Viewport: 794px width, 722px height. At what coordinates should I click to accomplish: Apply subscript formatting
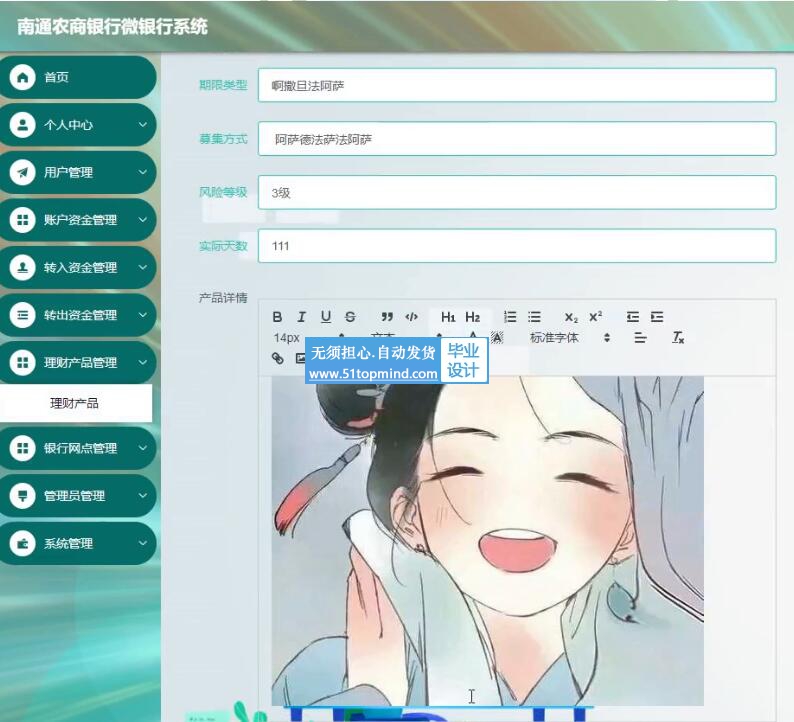(x=571, y=317)
